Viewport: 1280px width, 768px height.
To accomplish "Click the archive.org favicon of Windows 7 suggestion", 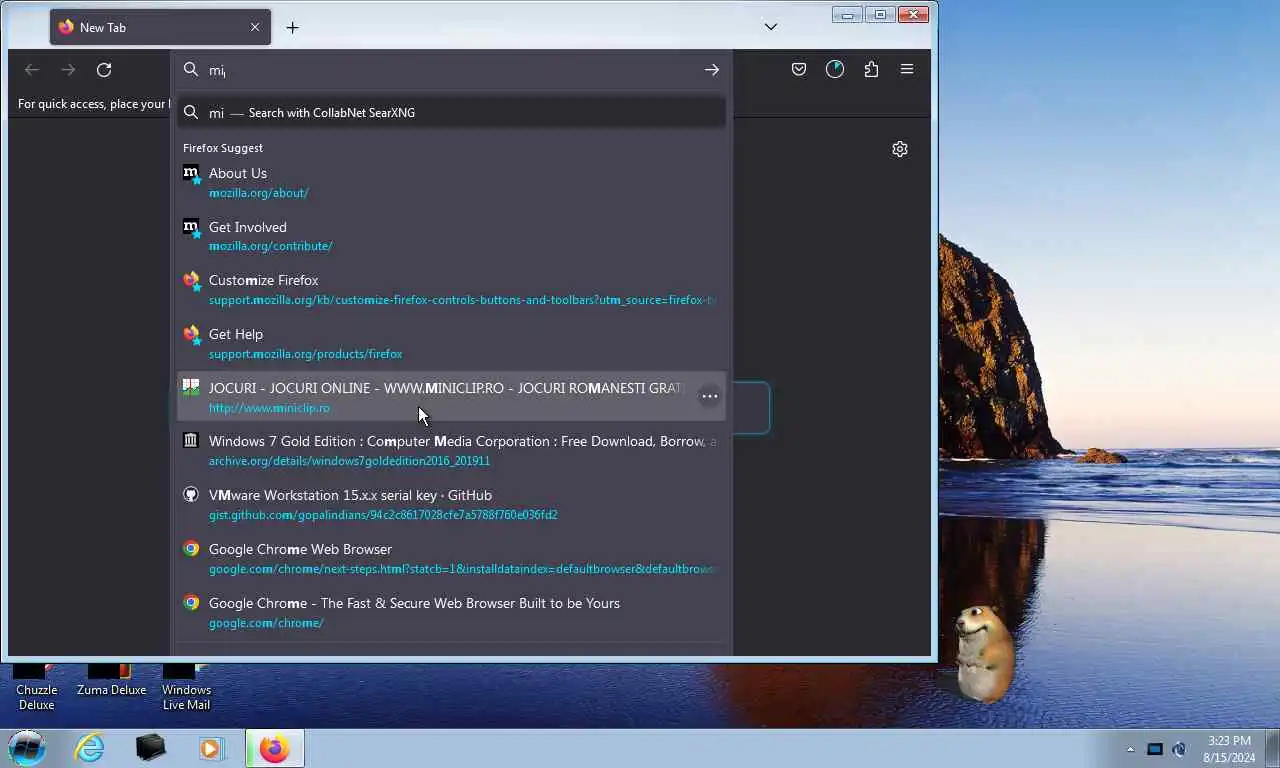I will click(191, 441).
